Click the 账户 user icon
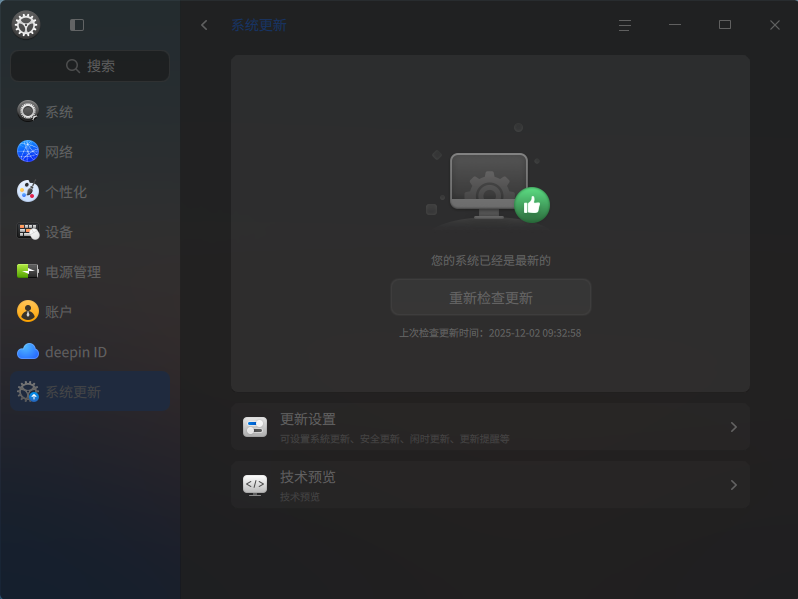 point(27,311)
